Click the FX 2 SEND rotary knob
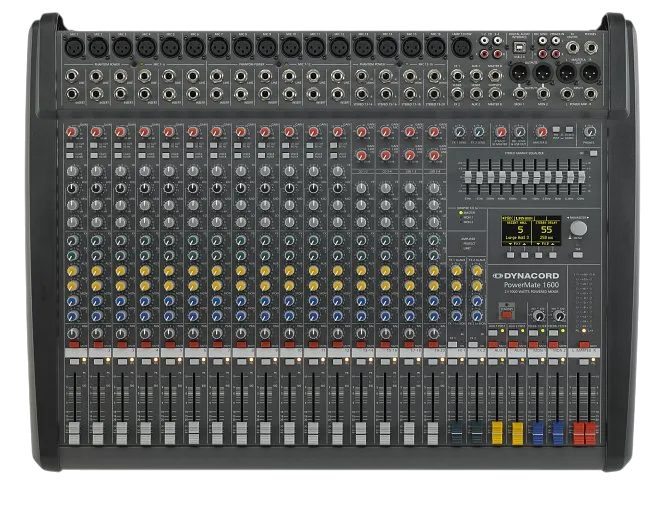This screenshot has height=512, width=665. [478, 131]
